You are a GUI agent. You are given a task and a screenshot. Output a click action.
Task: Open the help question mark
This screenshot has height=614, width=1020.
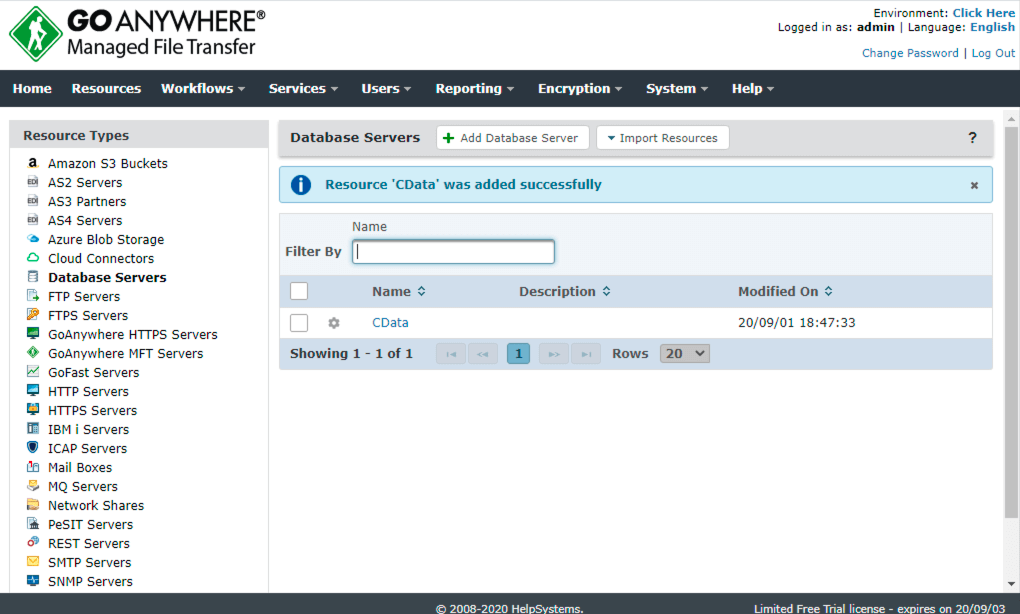[972, 137]
